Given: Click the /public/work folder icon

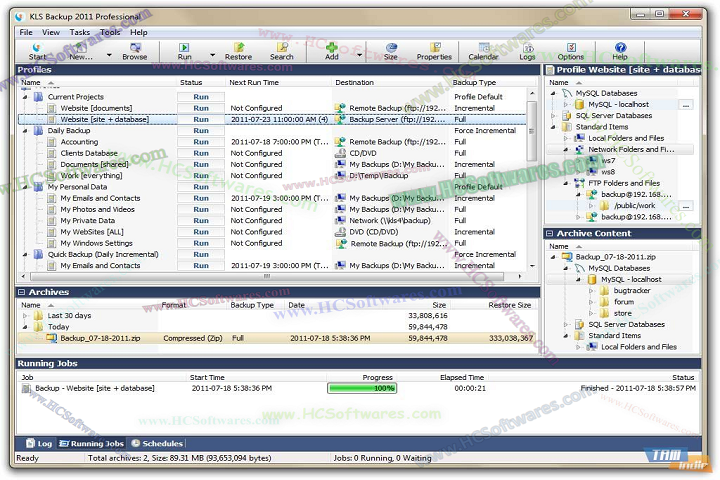Looking at the screenshot, I should 604,206.
